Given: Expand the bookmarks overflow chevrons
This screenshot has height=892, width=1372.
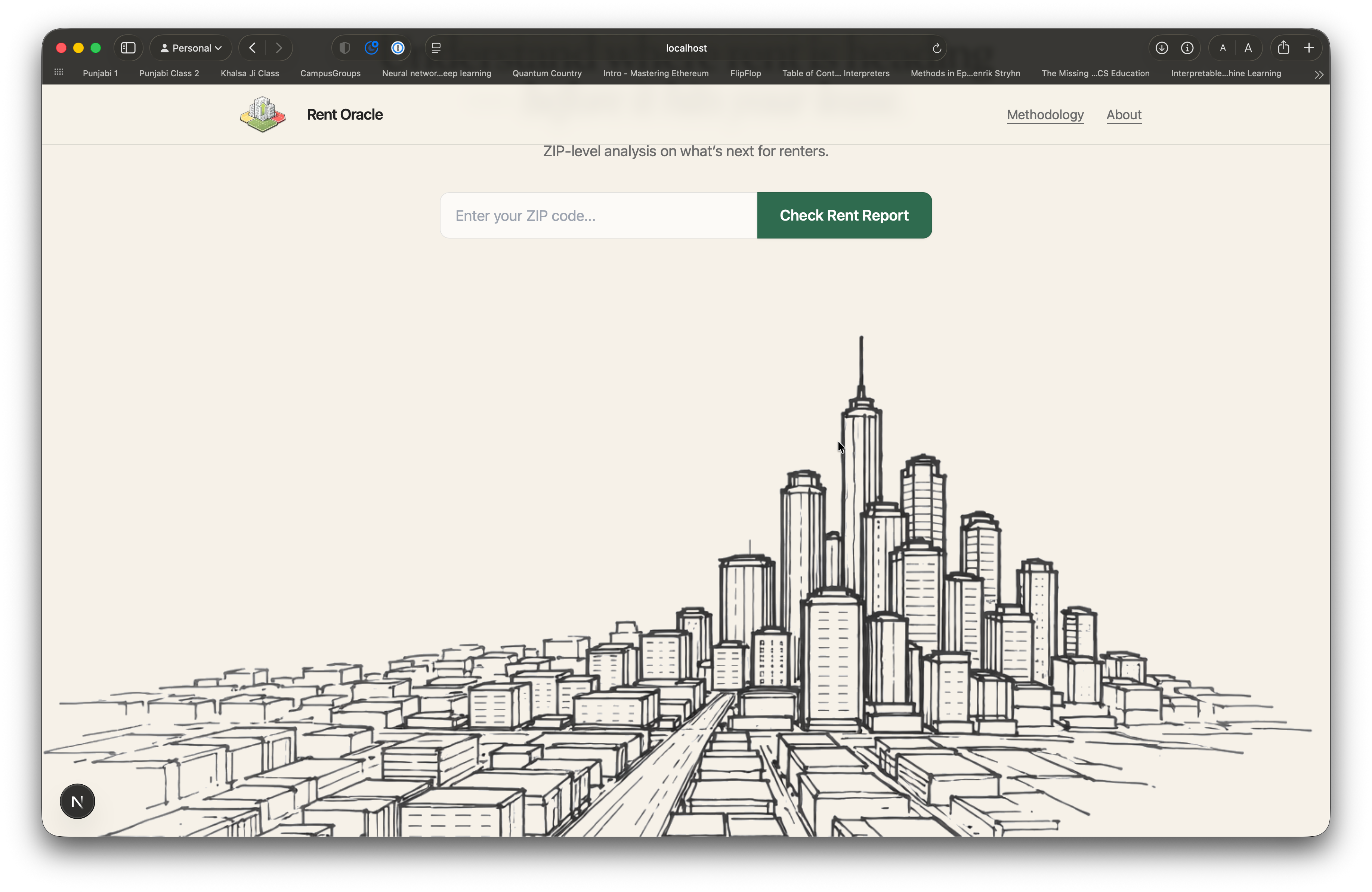Looking at the screenshot, I should (1319, 74).
